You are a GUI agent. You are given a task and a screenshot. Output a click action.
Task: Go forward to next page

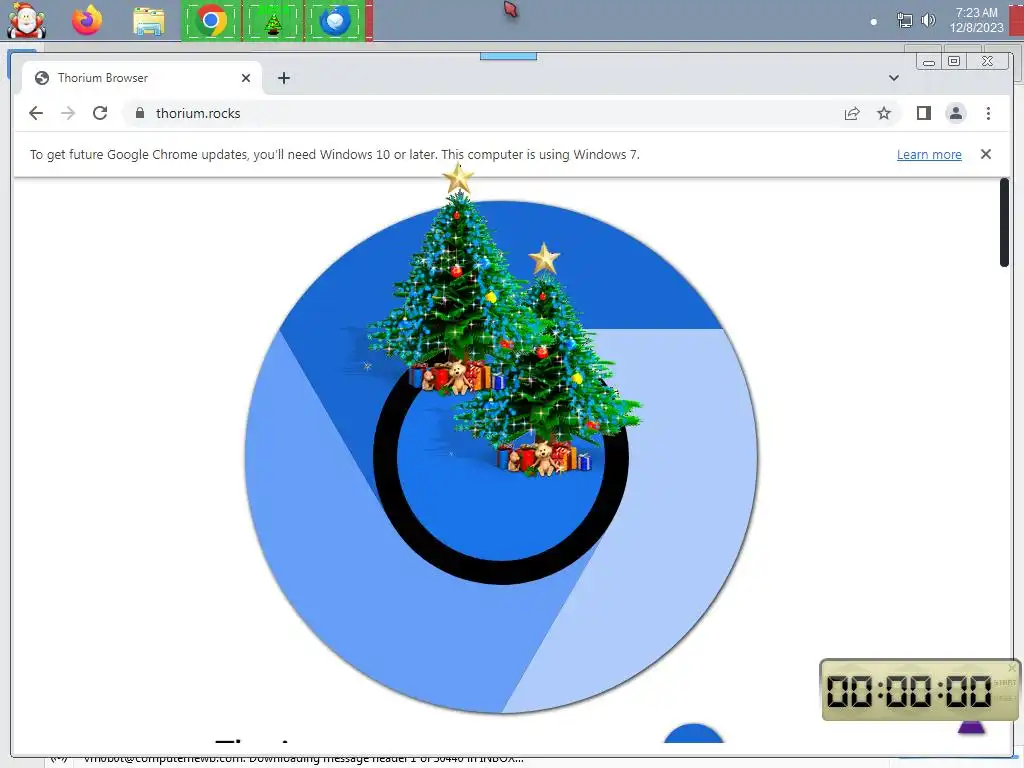(x=68, y=113)
